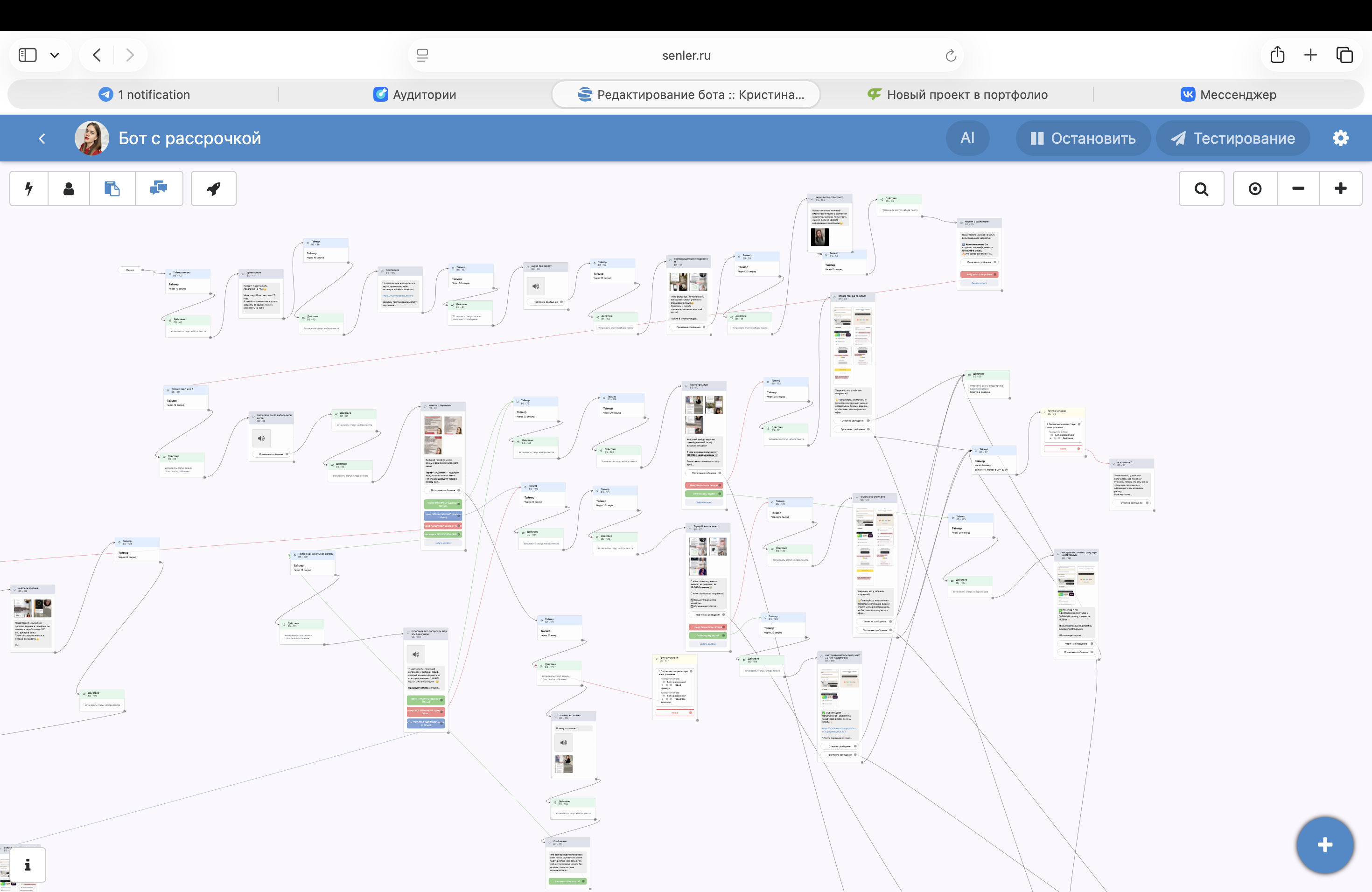The image size is (1372, 892).
Task: Select the Действие BS-68 node header
Action: point(987,375)
